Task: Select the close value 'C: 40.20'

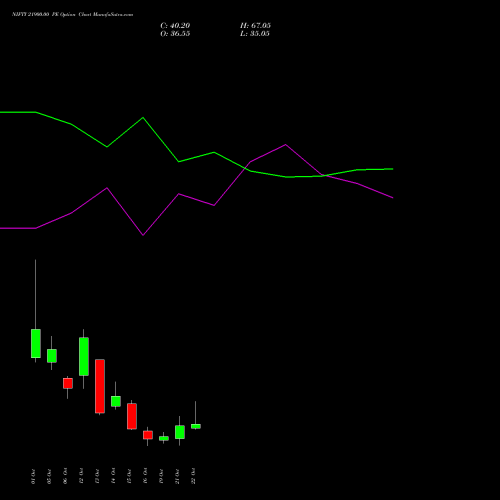Action: [x=175, y=26]
